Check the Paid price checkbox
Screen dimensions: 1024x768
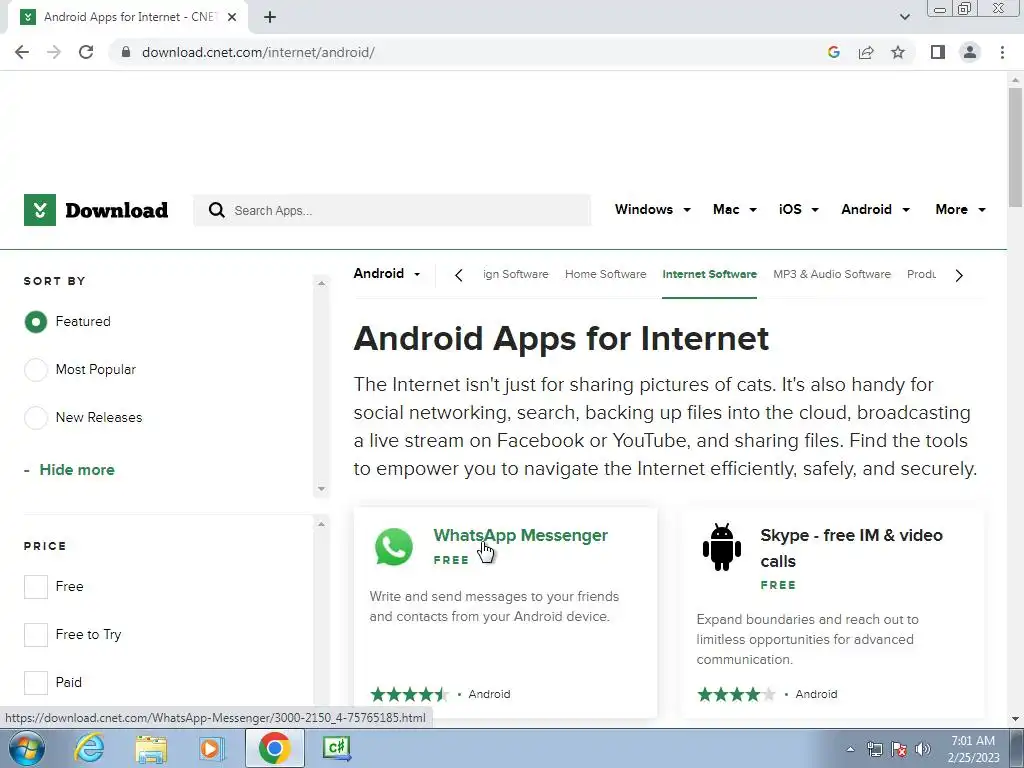pyautogui.click(x=36, y=682)
